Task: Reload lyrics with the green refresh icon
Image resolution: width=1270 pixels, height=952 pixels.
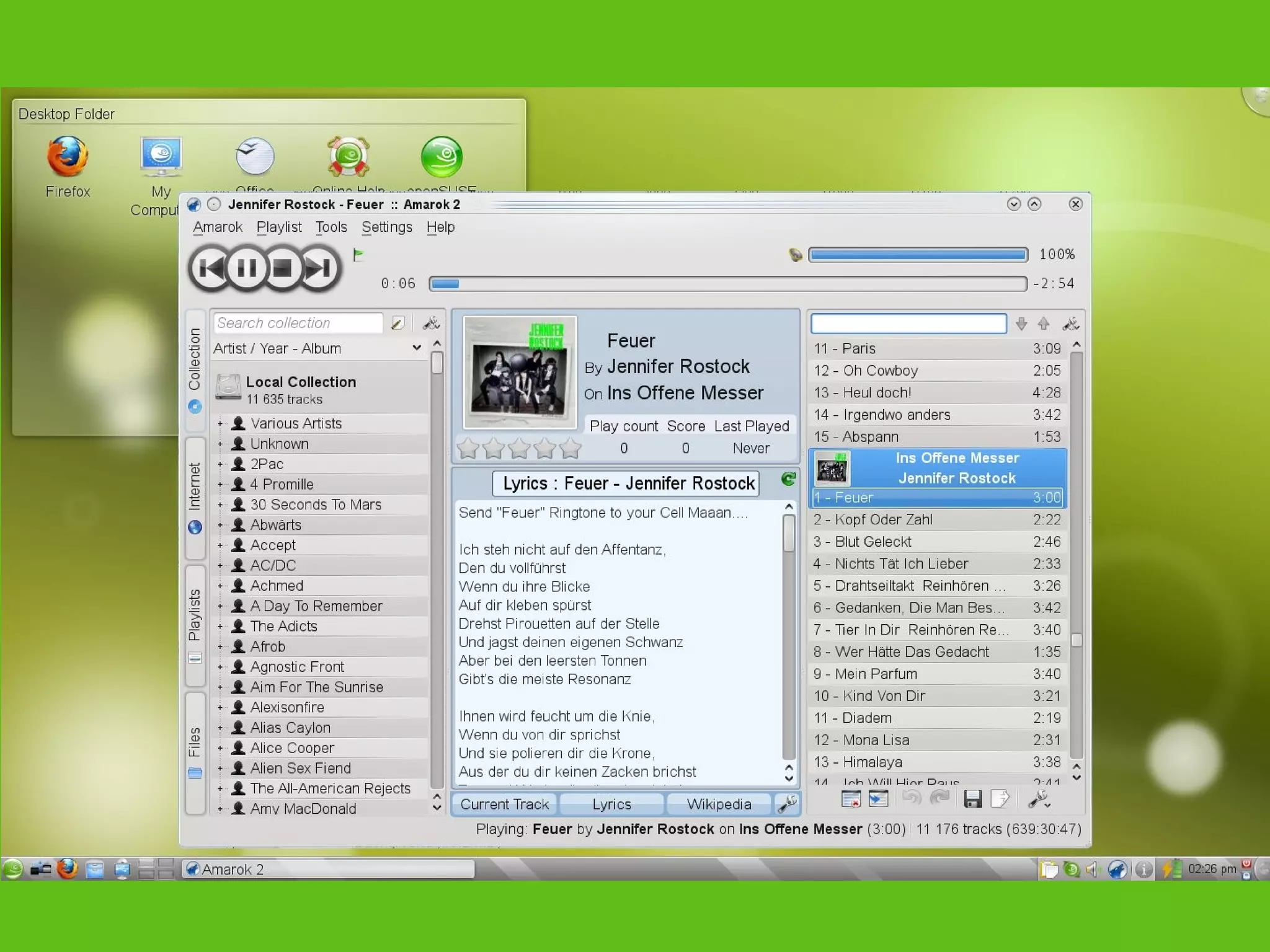Action: 788,479
